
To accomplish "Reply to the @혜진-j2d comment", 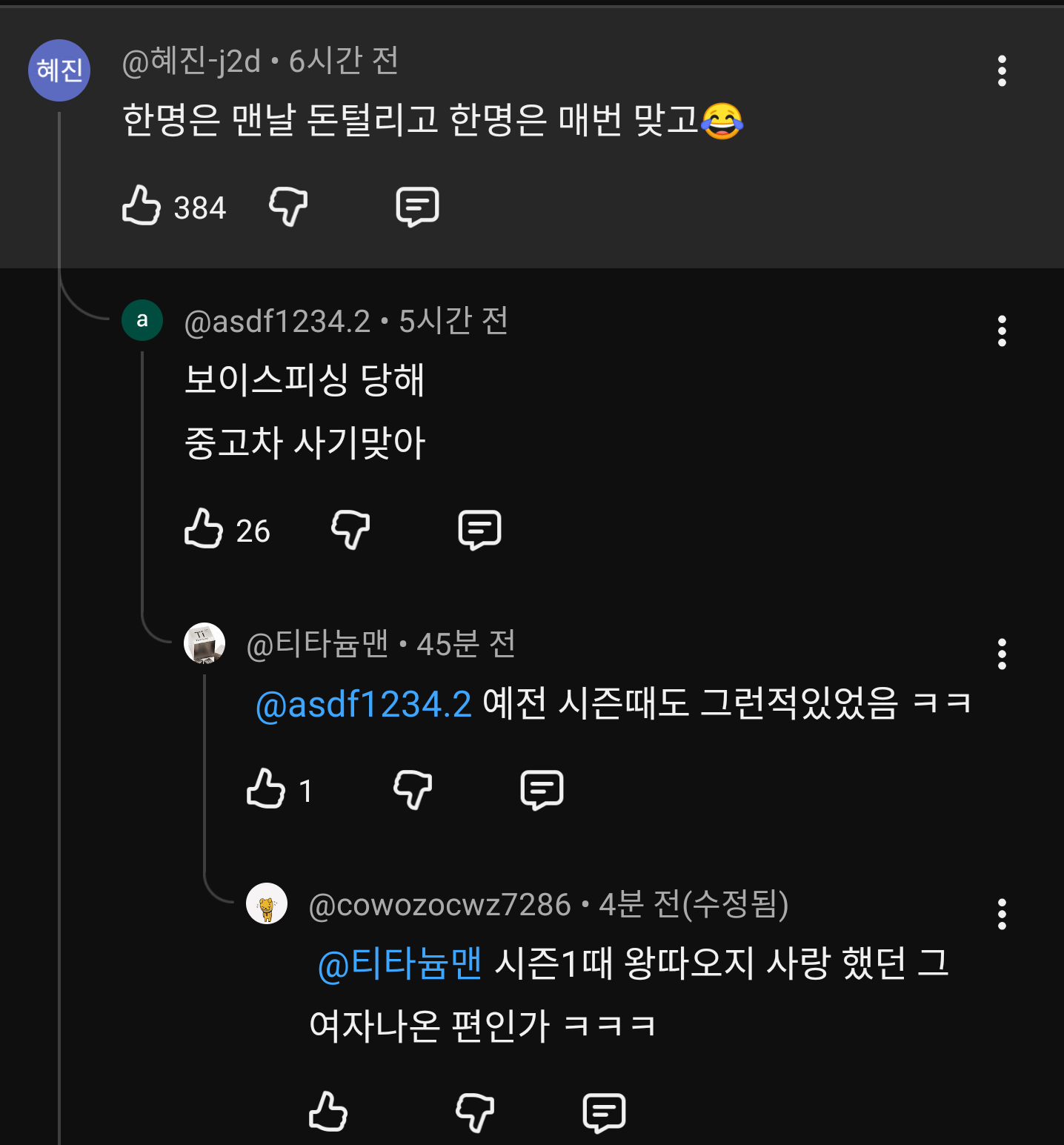I will (x=417, y=207).
